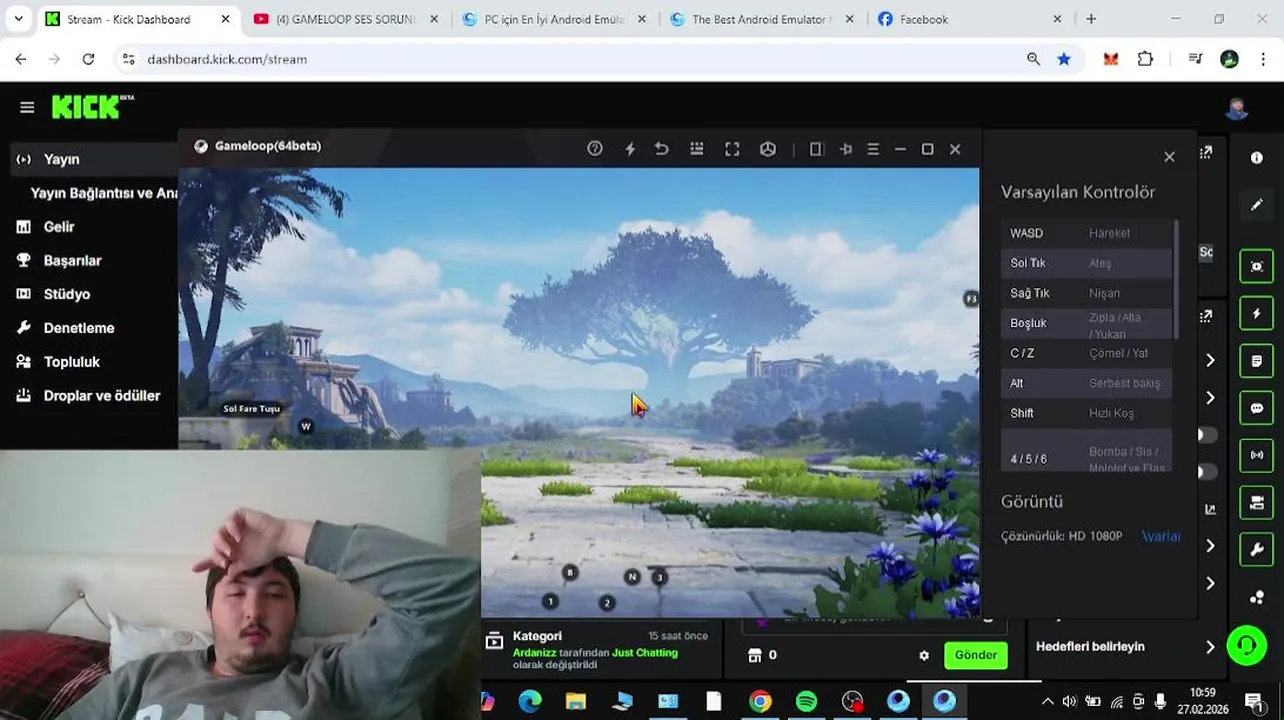
Task: Open the chat shop store icon
Action: 755,655
